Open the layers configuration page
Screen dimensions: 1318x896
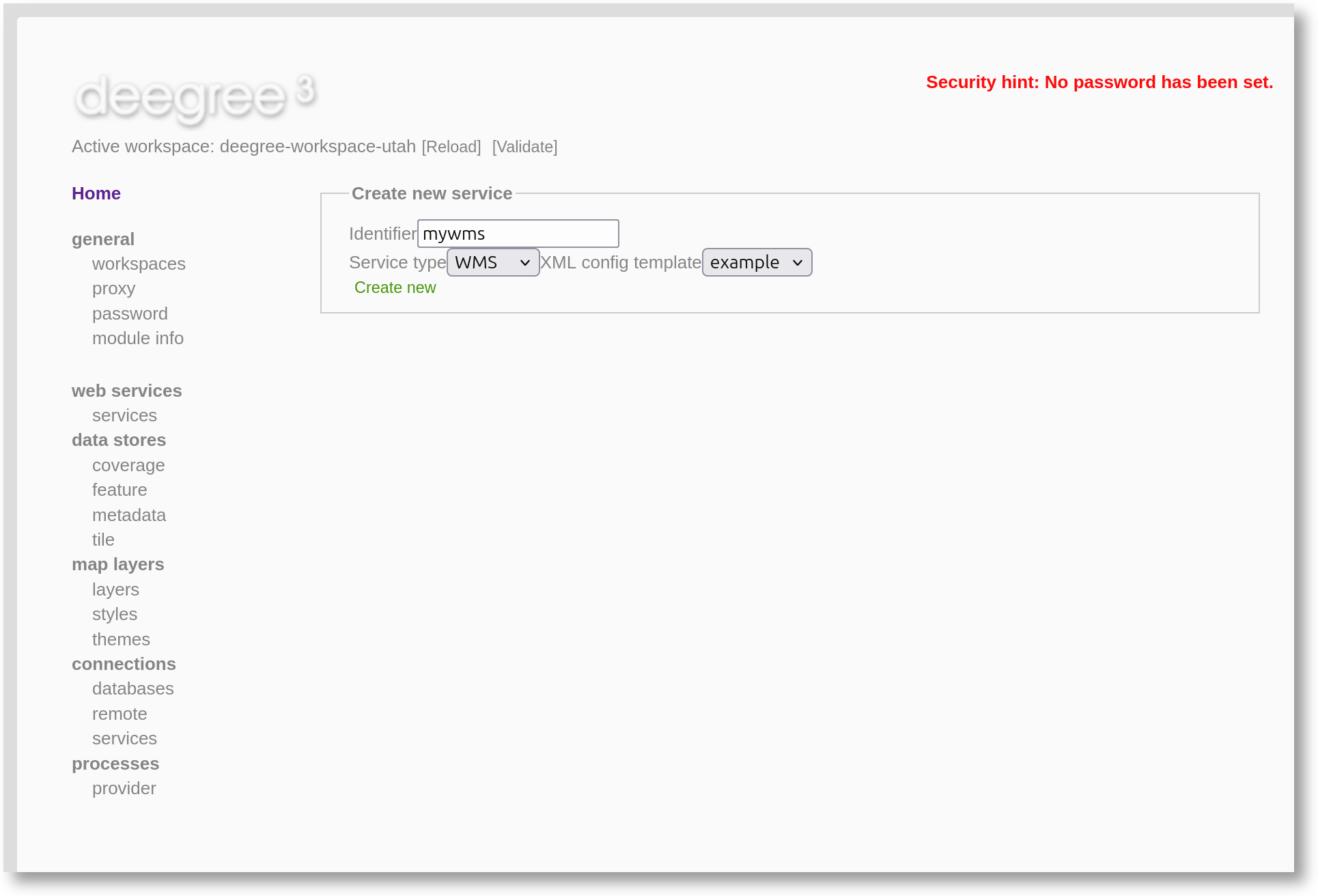(115, 589)
